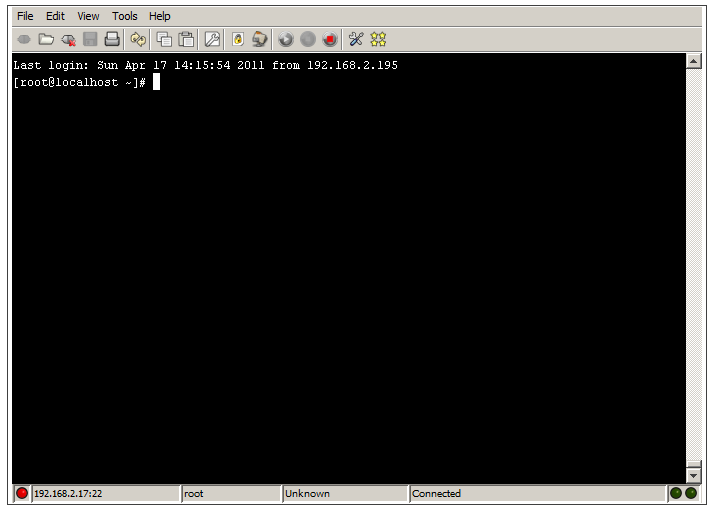The height and width of the screenshot is (511, 711).
Task: Click the red stop button icon
Action: click(x=330, y=39)
